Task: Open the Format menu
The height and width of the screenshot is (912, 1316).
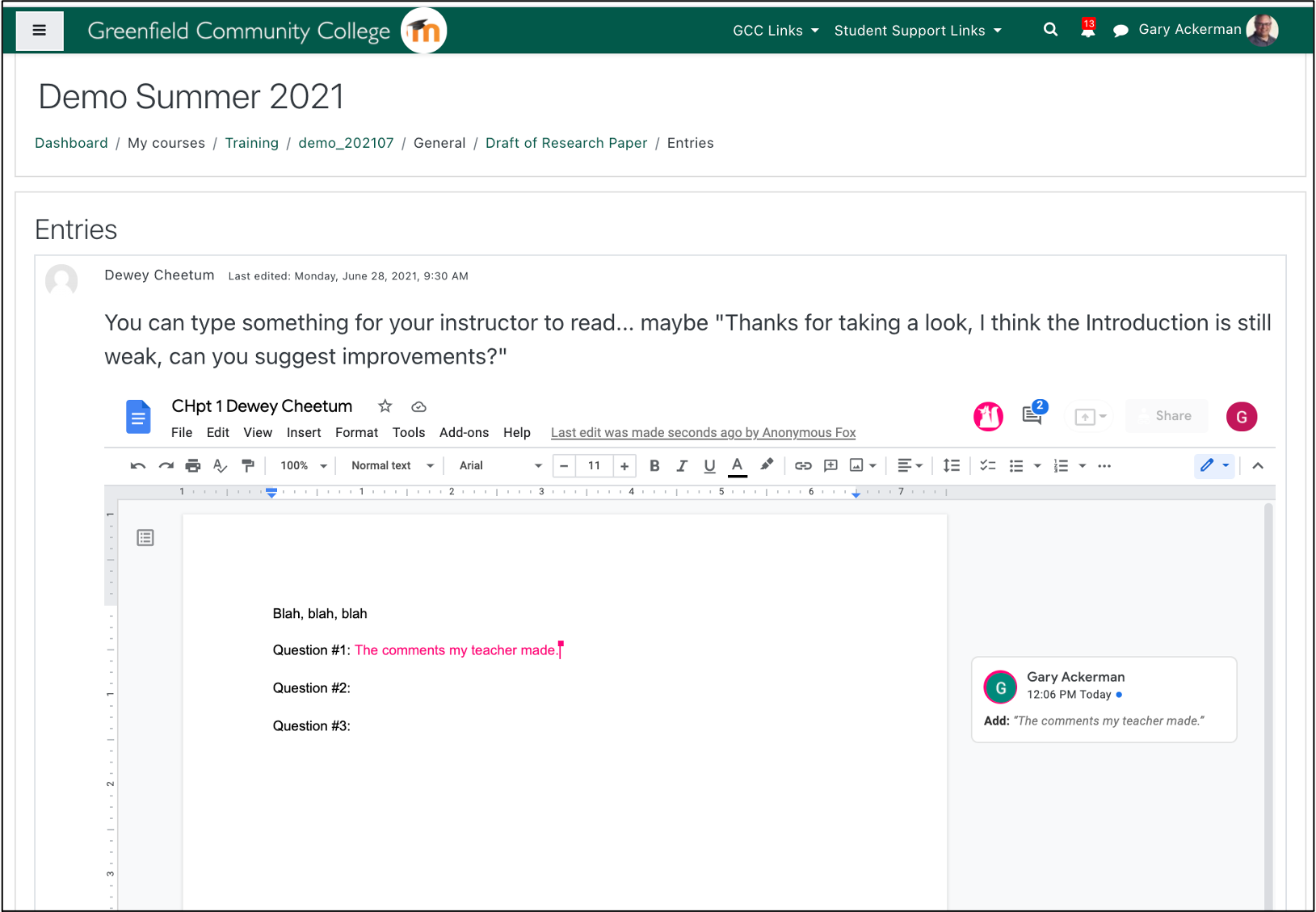Action: click(356, 432)
